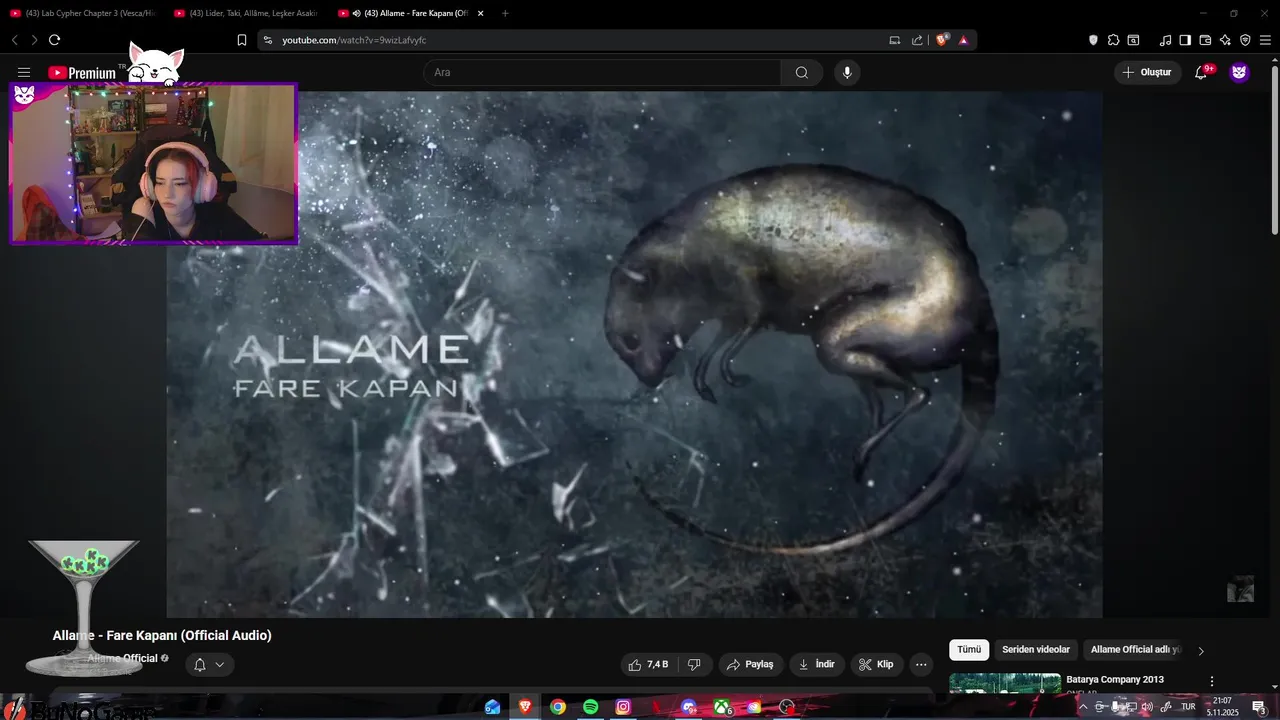Open Brave Wallet icon
1280x720 pixels.
(1205, 40)
